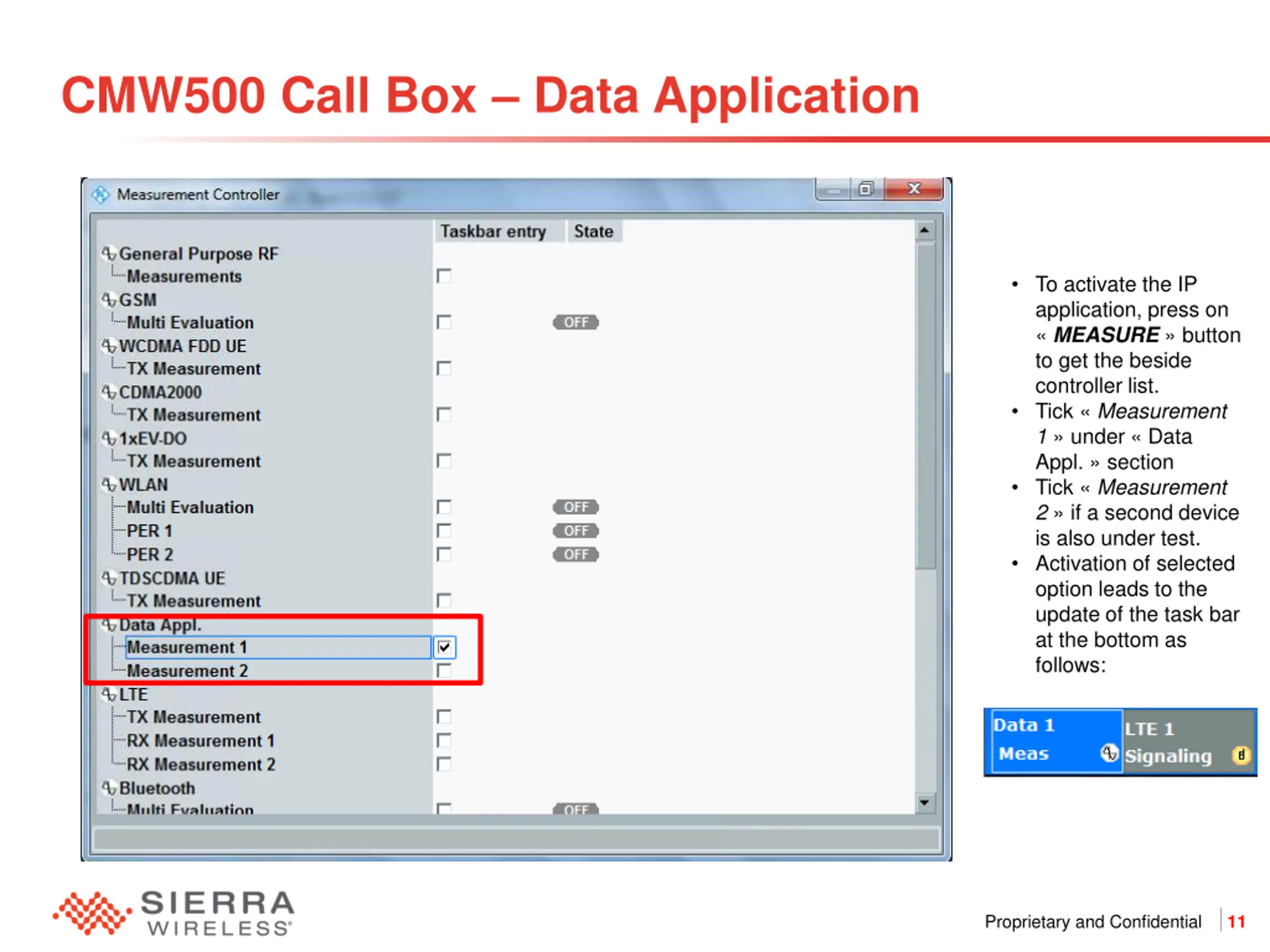Click the WLAN group waveform icon

point(109,485)
